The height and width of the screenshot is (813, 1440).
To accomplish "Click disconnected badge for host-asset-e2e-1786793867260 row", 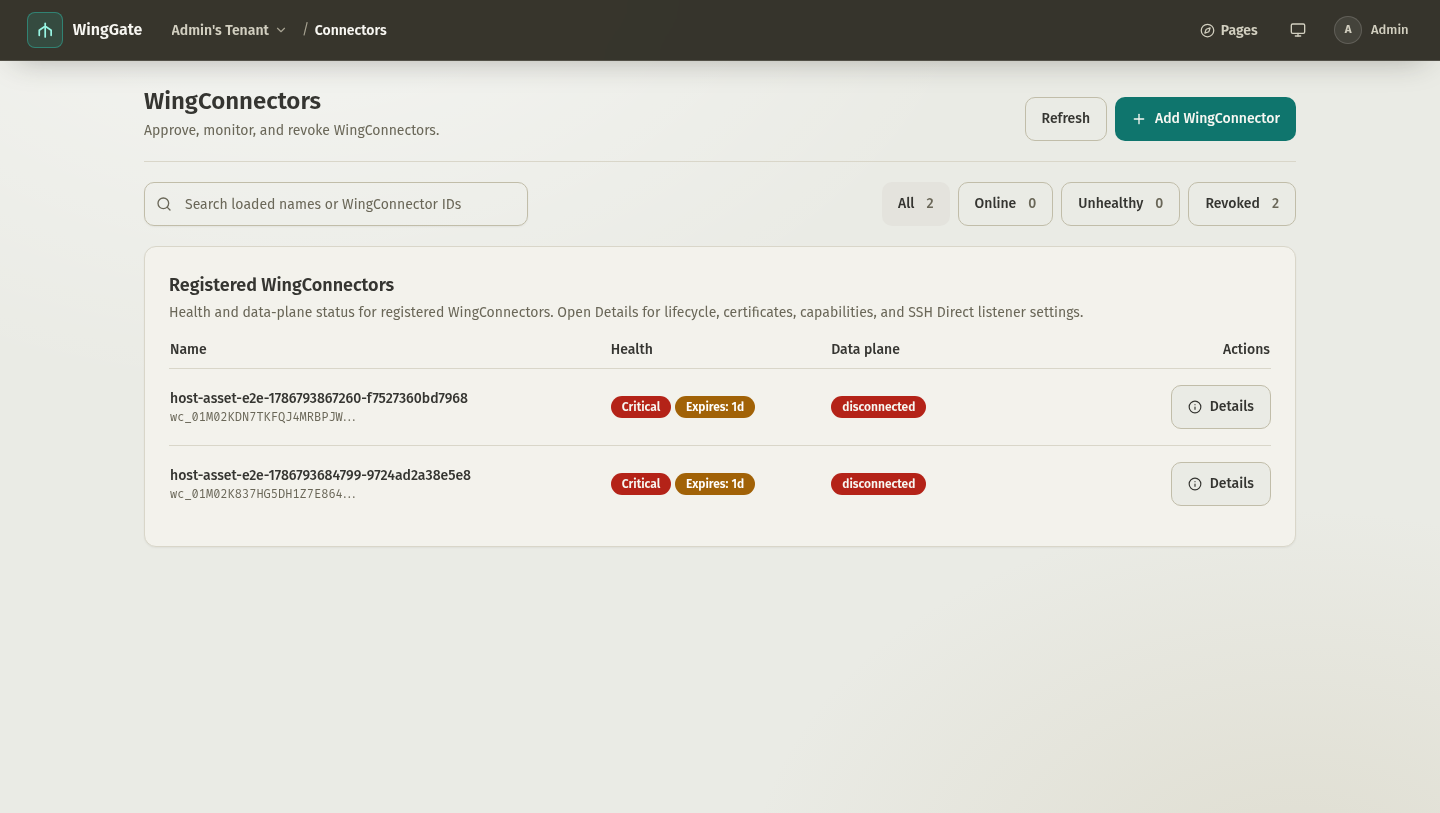I will (878, 407).
